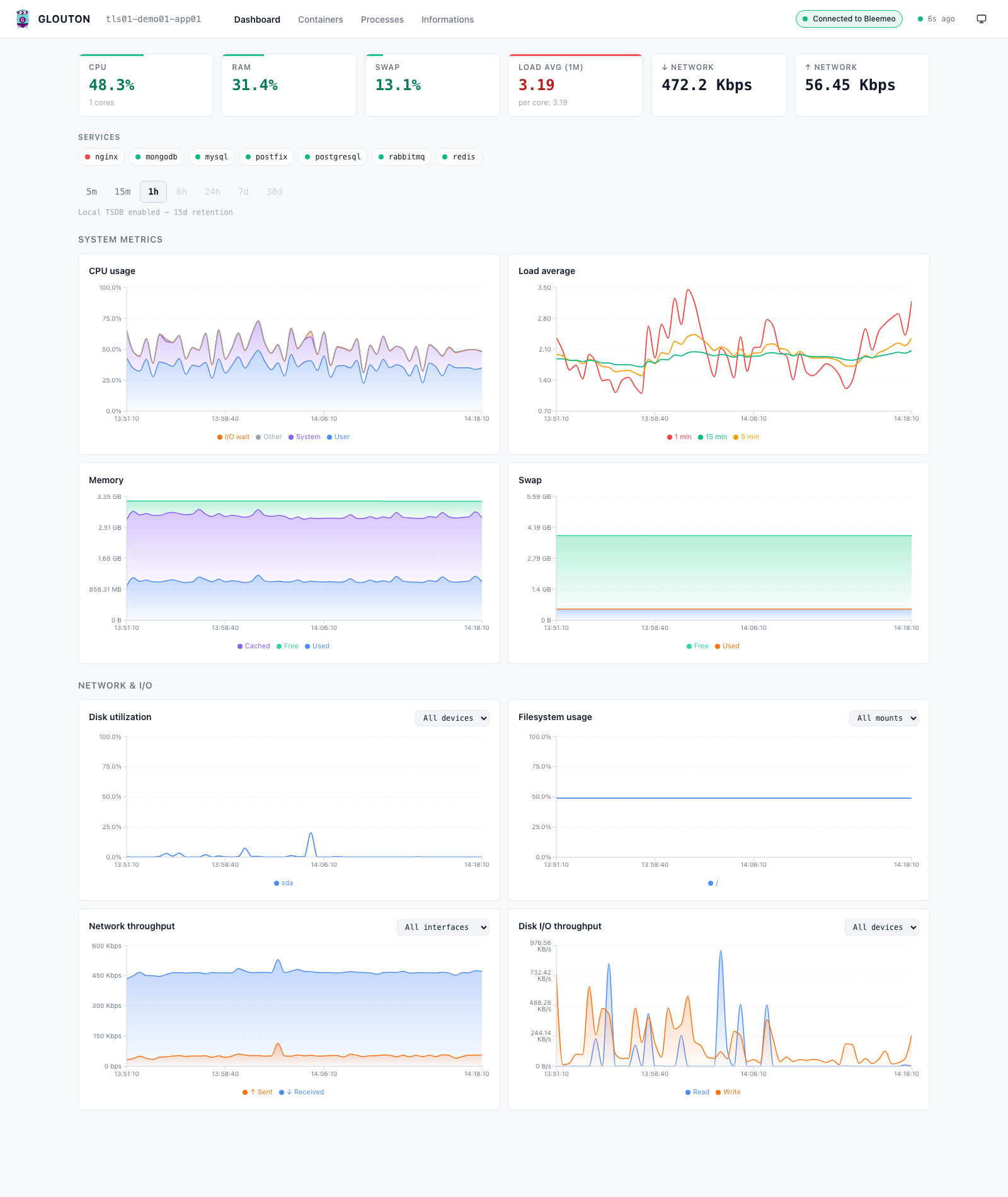Toggle the Used legend in Memory chart
This screenshot has height=1197, width=1008.
tap(317, 646)
